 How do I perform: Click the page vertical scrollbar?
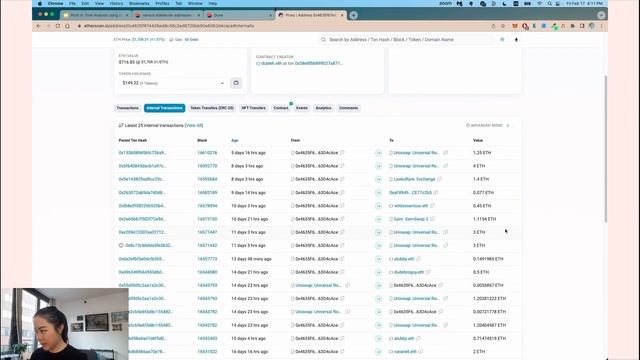606,149
